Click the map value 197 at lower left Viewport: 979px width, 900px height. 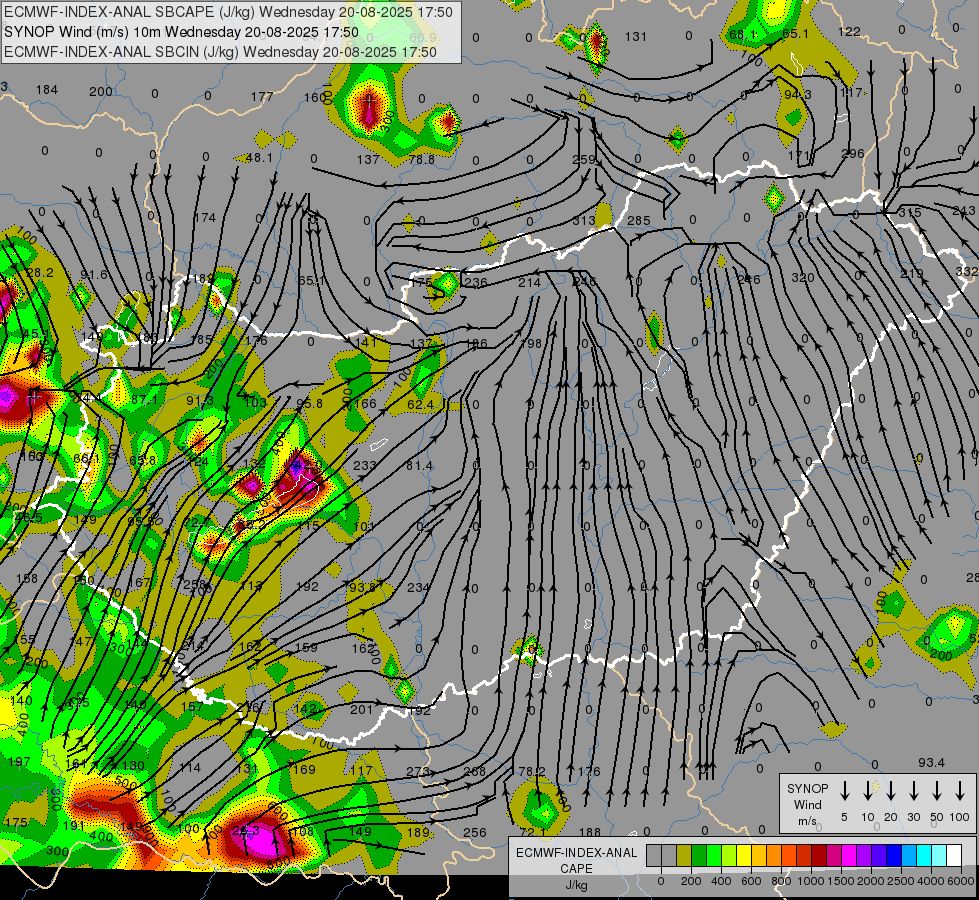[x=19, y=761]
